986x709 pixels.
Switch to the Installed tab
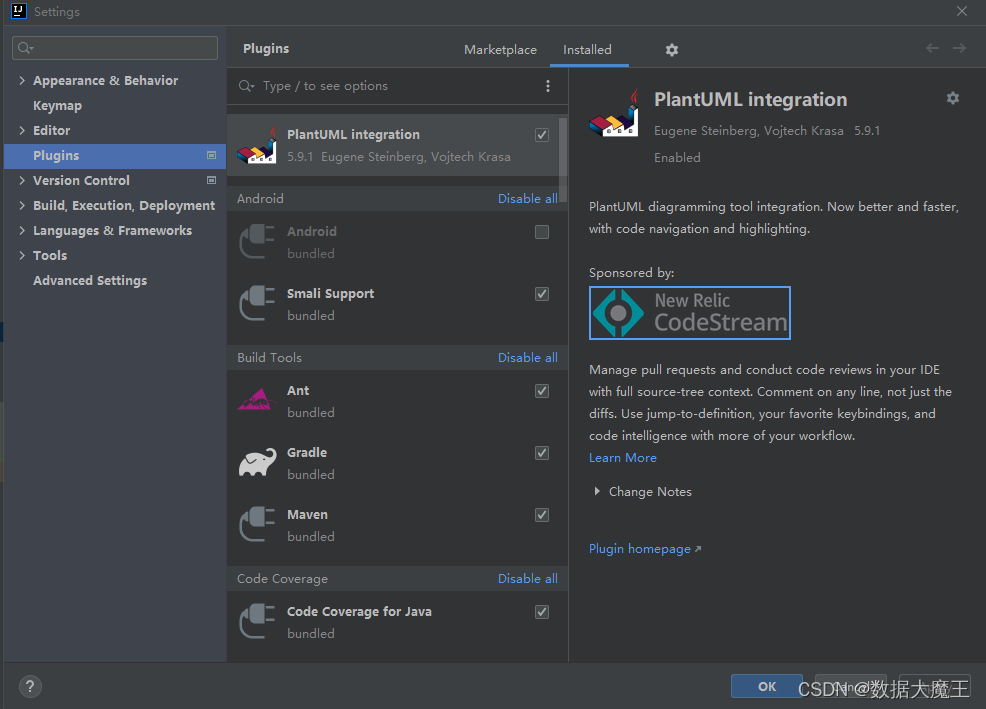pyautogui.click(x=587, y=50)
